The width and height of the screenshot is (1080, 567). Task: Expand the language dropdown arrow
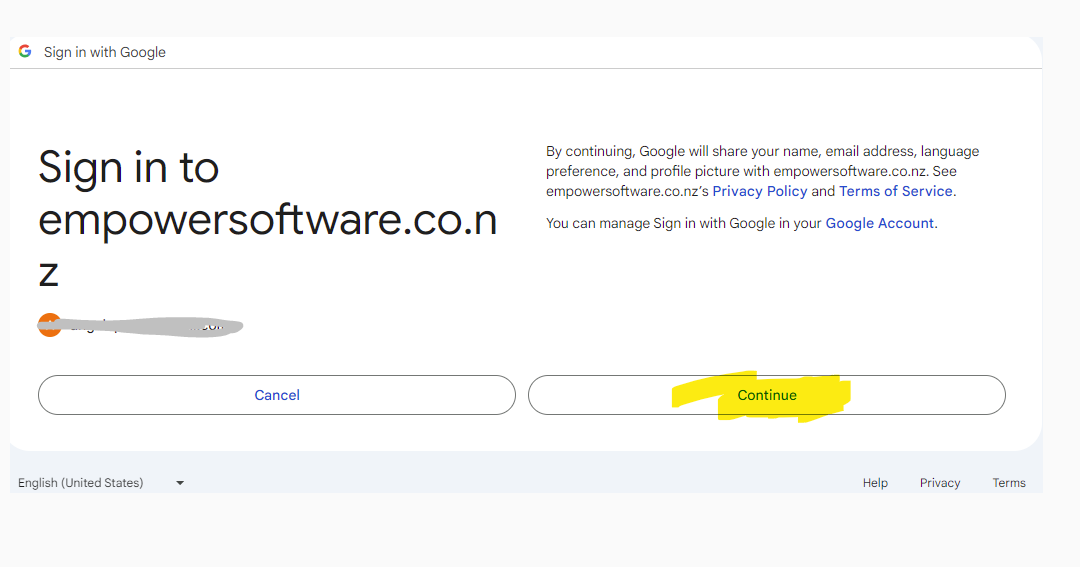pyautogui.click(x=180, y=483)
